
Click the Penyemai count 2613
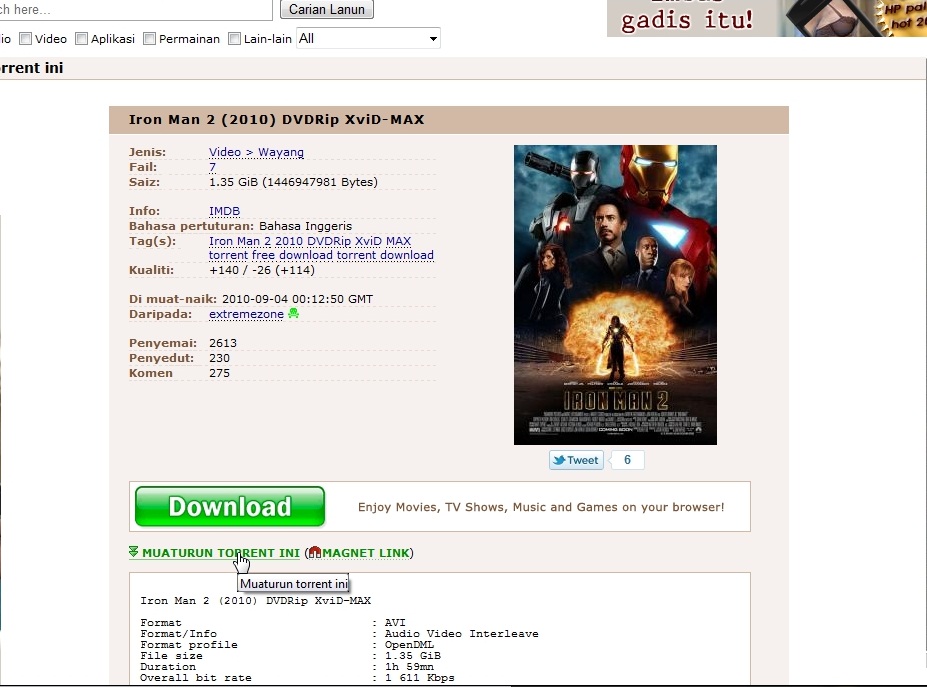coord(223,343)
